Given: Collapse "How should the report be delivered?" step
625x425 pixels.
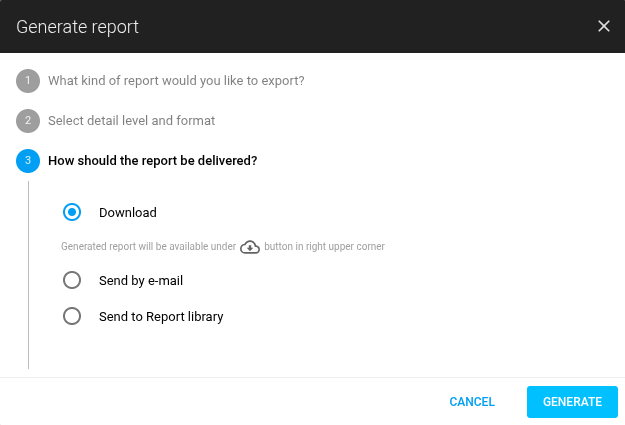Looking at the screenshot, I should 152,161.
